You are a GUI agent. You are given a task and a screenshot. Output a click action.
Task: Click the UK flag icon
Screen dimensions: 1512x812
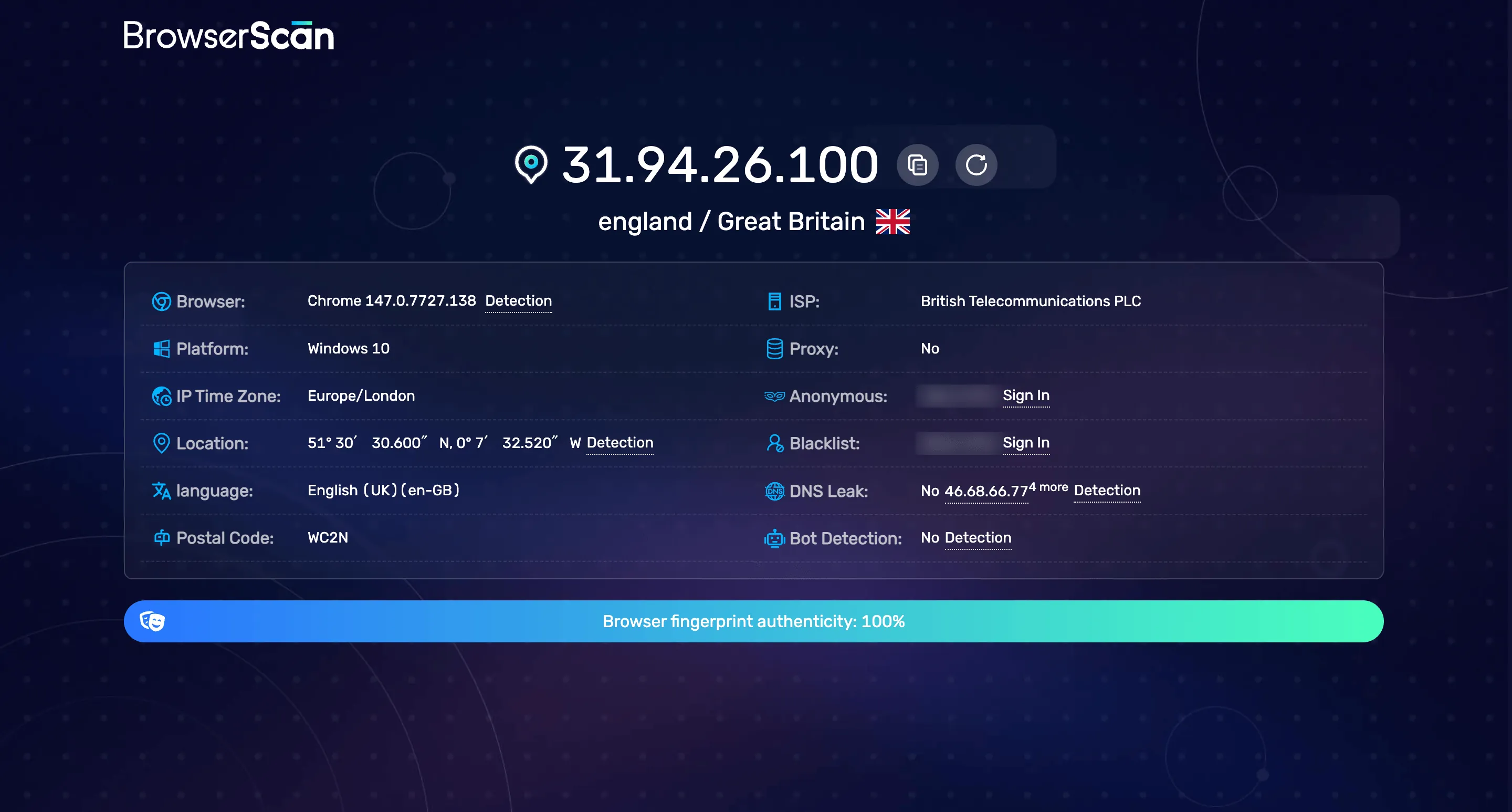(892, 221)
